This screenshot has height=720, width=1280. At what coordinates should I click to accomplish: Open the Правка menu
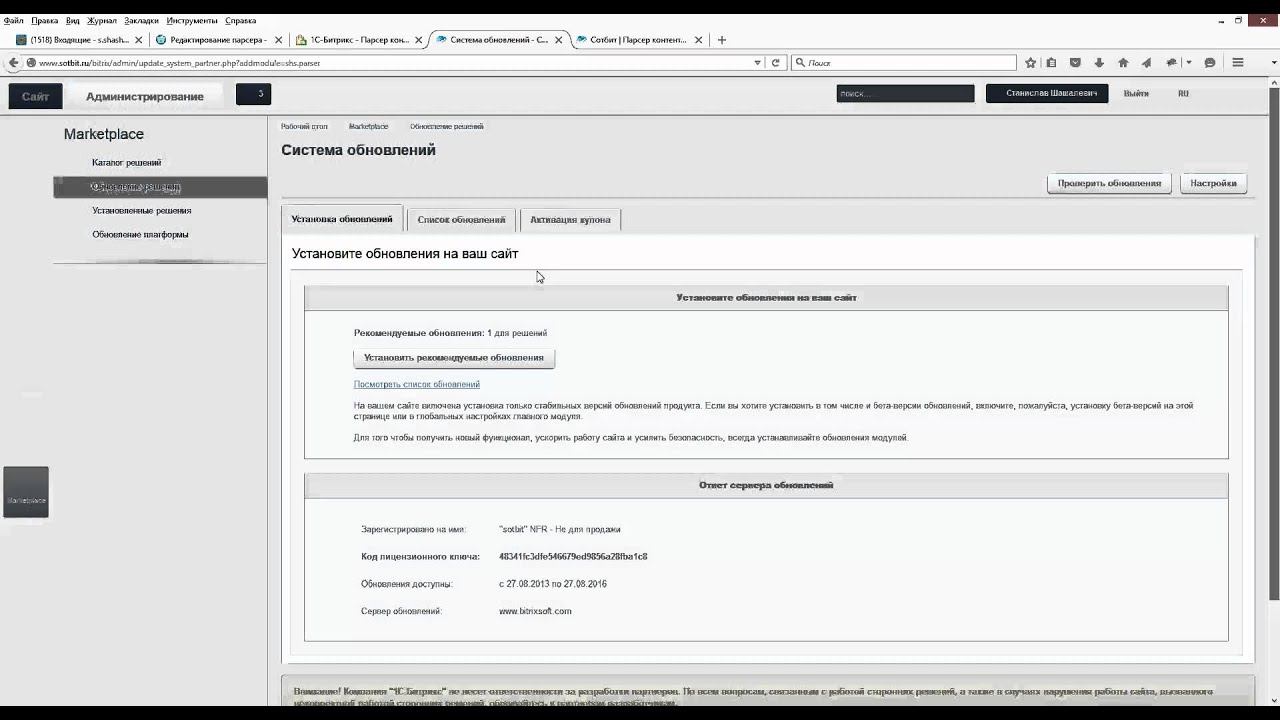[x=44, y=20]
